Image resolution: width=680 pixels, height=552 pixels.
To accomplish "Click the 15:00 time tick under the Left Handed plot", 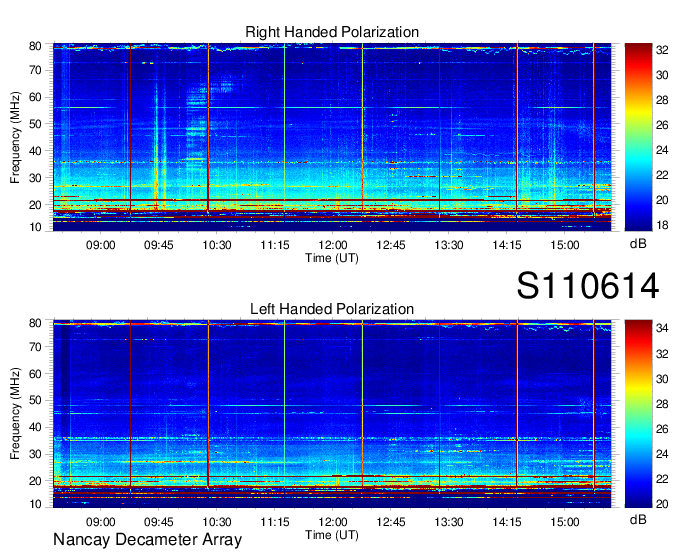I will 565,522.
